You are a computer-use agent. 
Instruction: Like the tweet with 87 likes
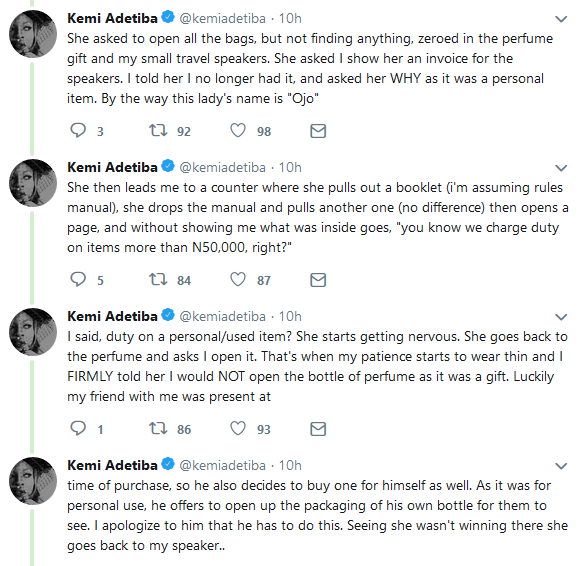point(238,280)
